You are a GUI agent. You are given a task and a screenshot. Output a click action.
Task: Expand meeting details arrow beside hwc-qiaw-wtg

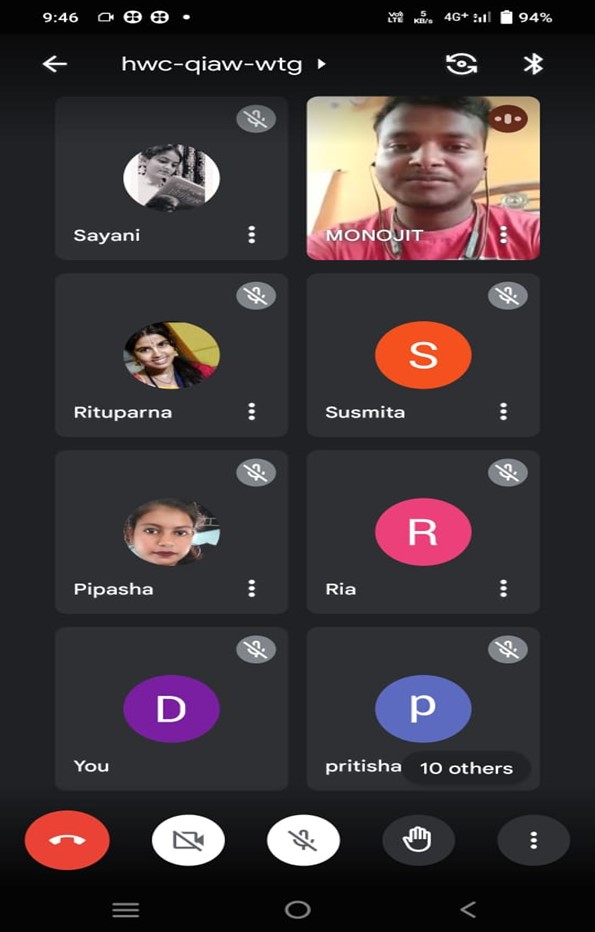[x=322, y=64]
